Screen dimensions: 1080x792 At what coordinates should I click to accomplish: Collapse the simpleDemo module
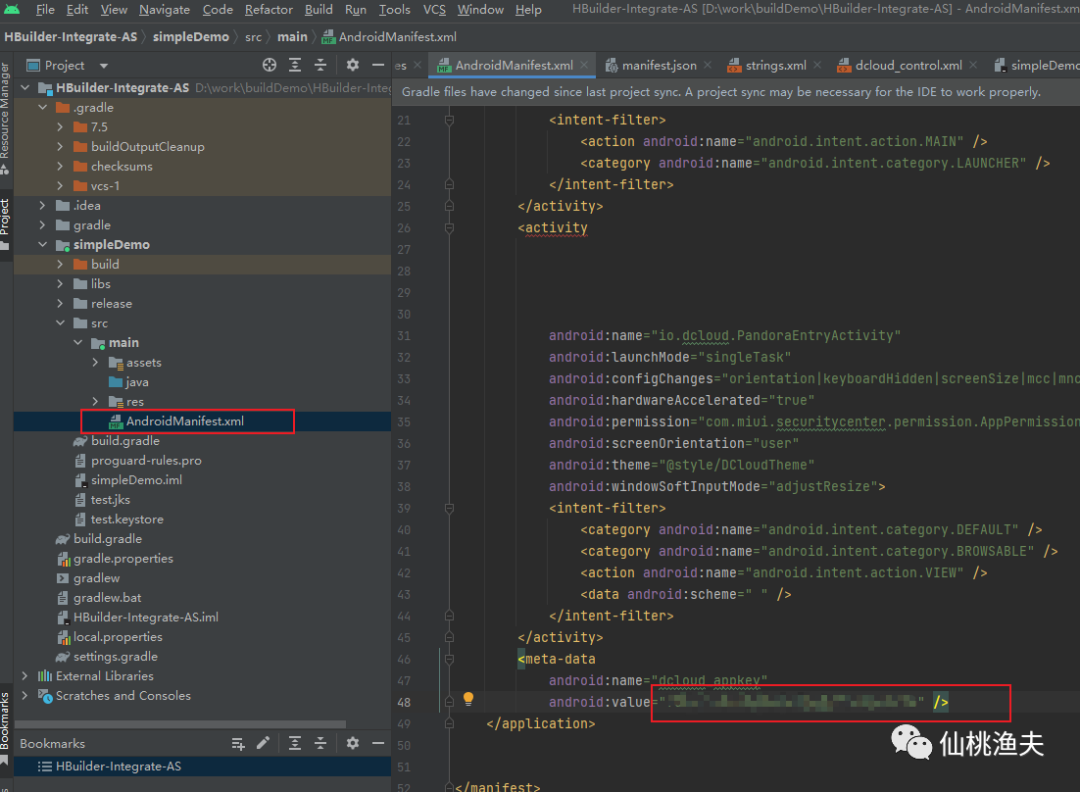pos(43,244)
